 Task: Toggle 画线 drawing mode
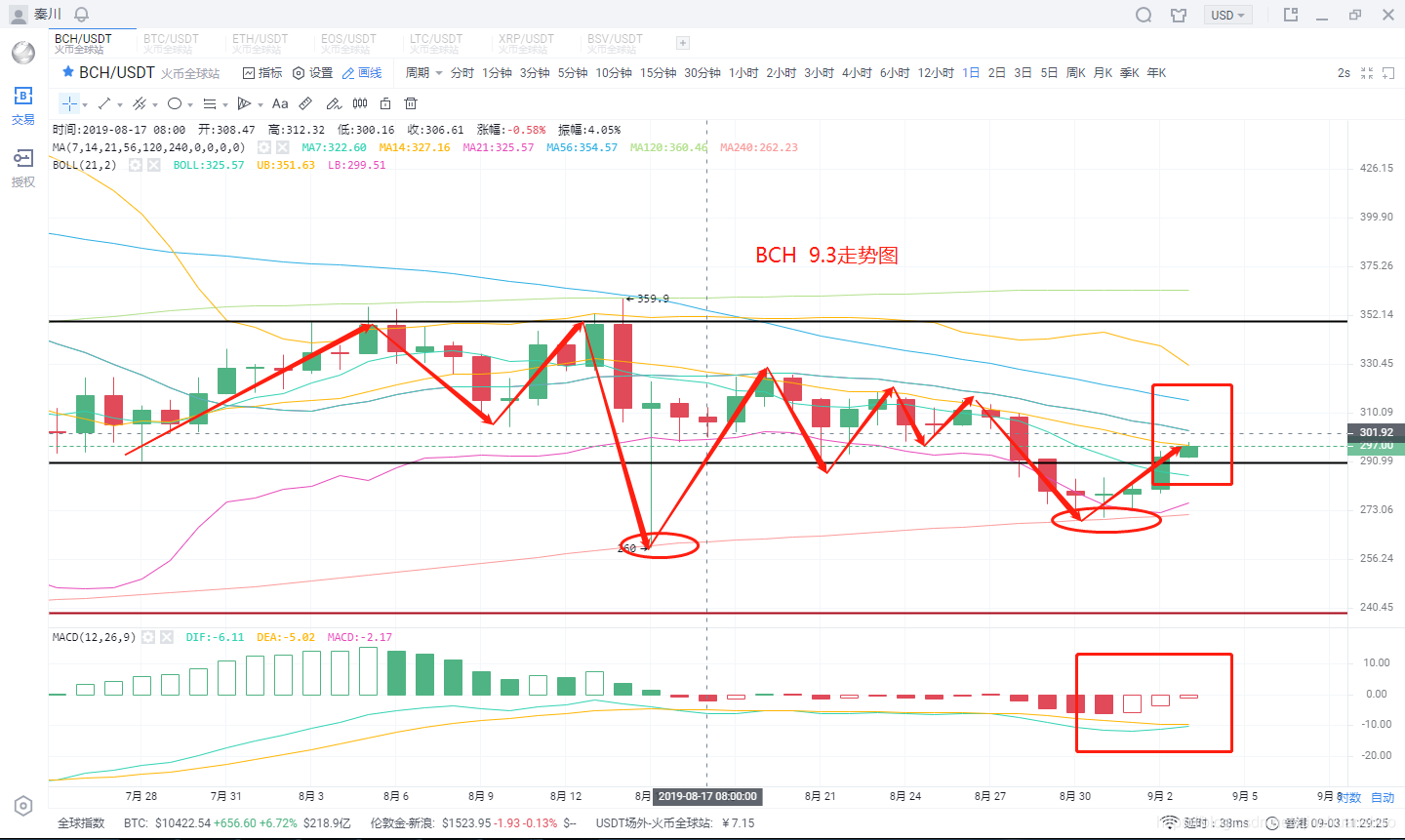click(362, 73)
